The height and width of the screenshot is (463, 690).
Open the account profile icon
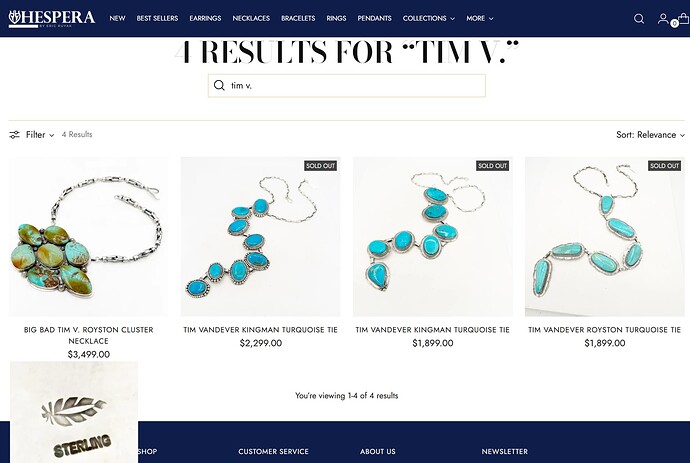point(663,18)
